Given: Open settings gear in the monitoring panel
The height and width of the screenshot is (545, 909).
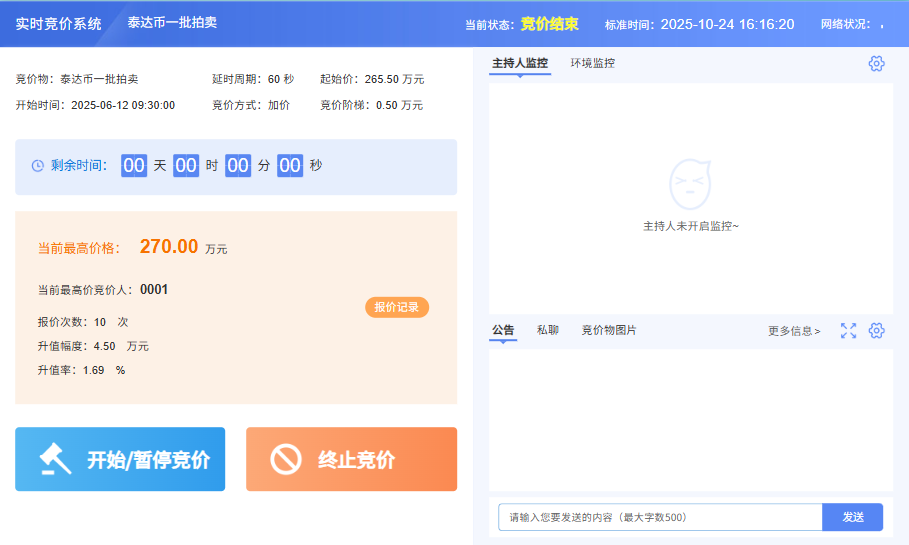Looking at the screenshot, I should click(x=876, y=64).
